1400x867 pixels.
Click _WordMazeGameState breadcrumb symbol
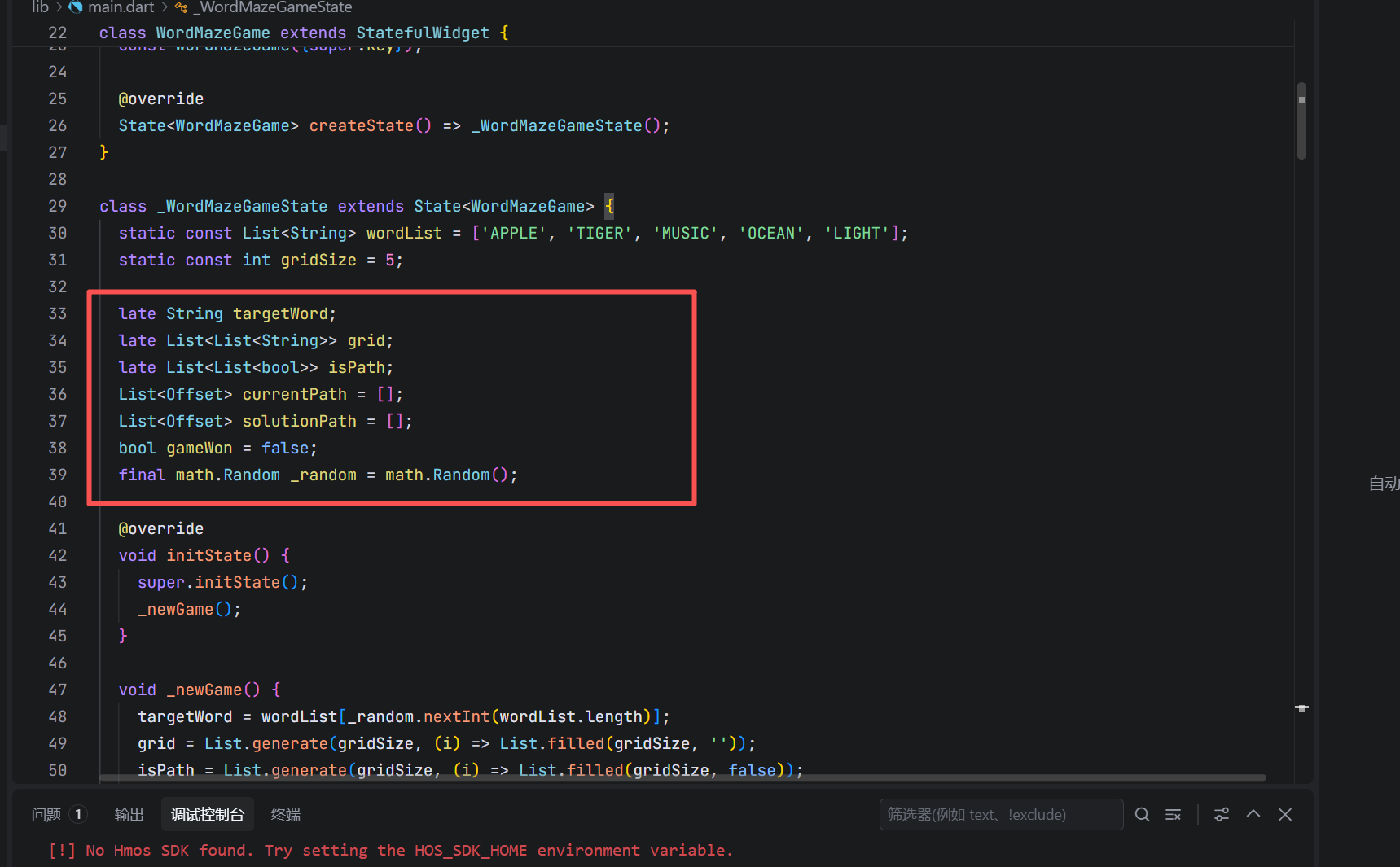point(273,7)
